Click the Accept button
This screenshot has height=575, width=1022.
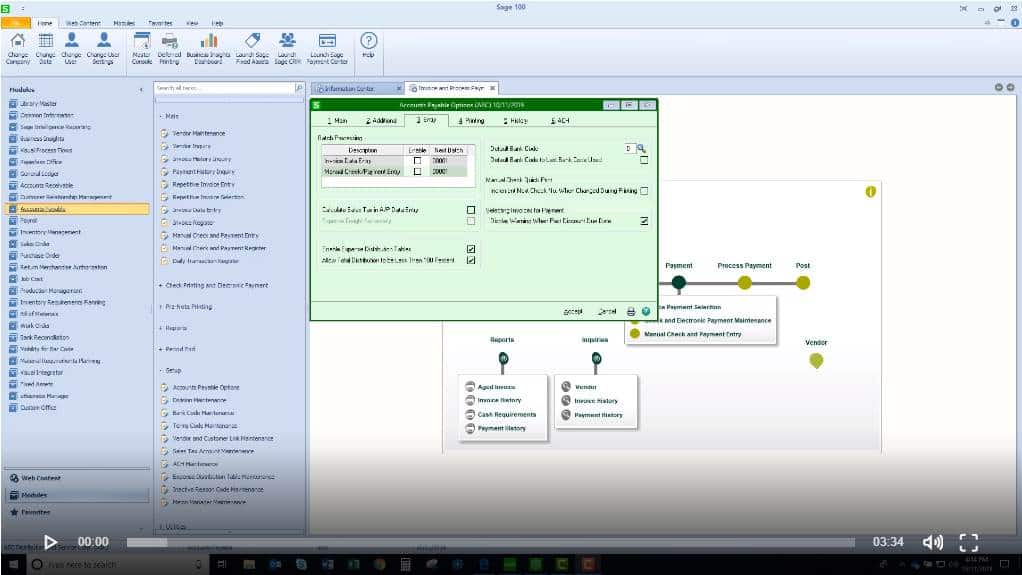(572, 311)
